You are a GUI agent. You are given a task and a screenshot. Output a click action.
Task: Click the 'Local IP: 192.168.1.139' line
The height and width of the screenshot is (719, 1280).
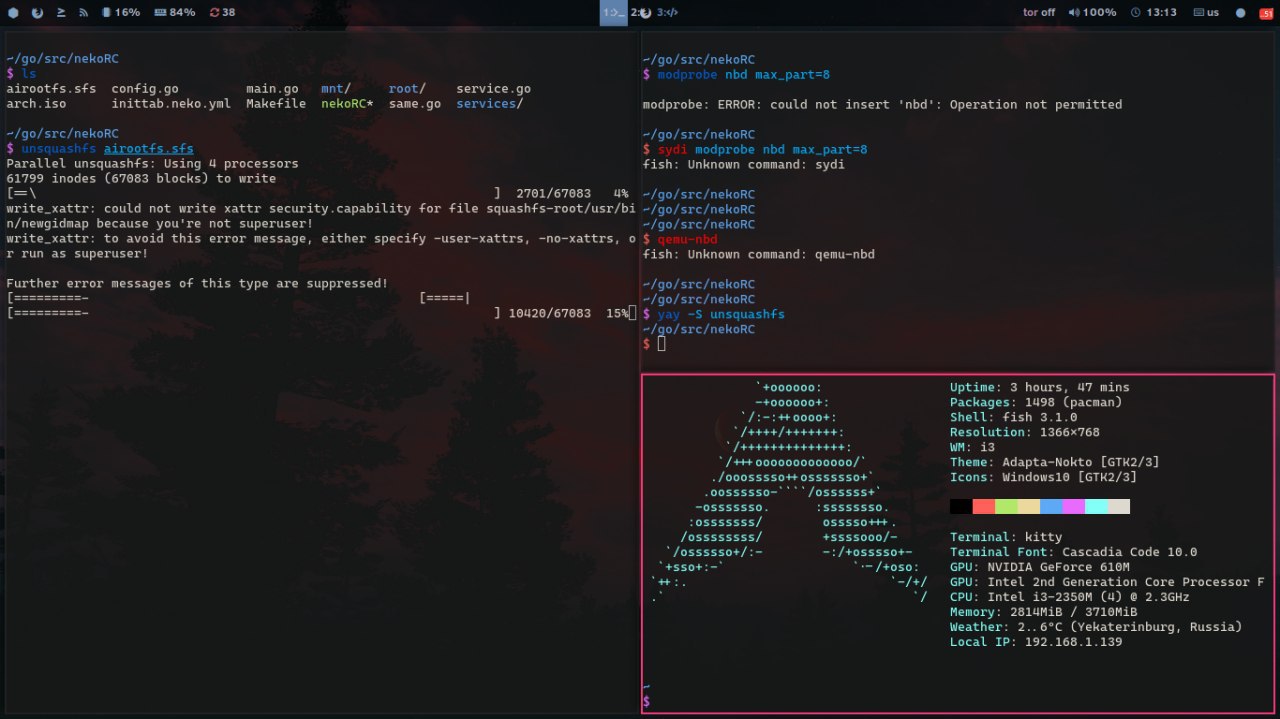pos(1036,642)
